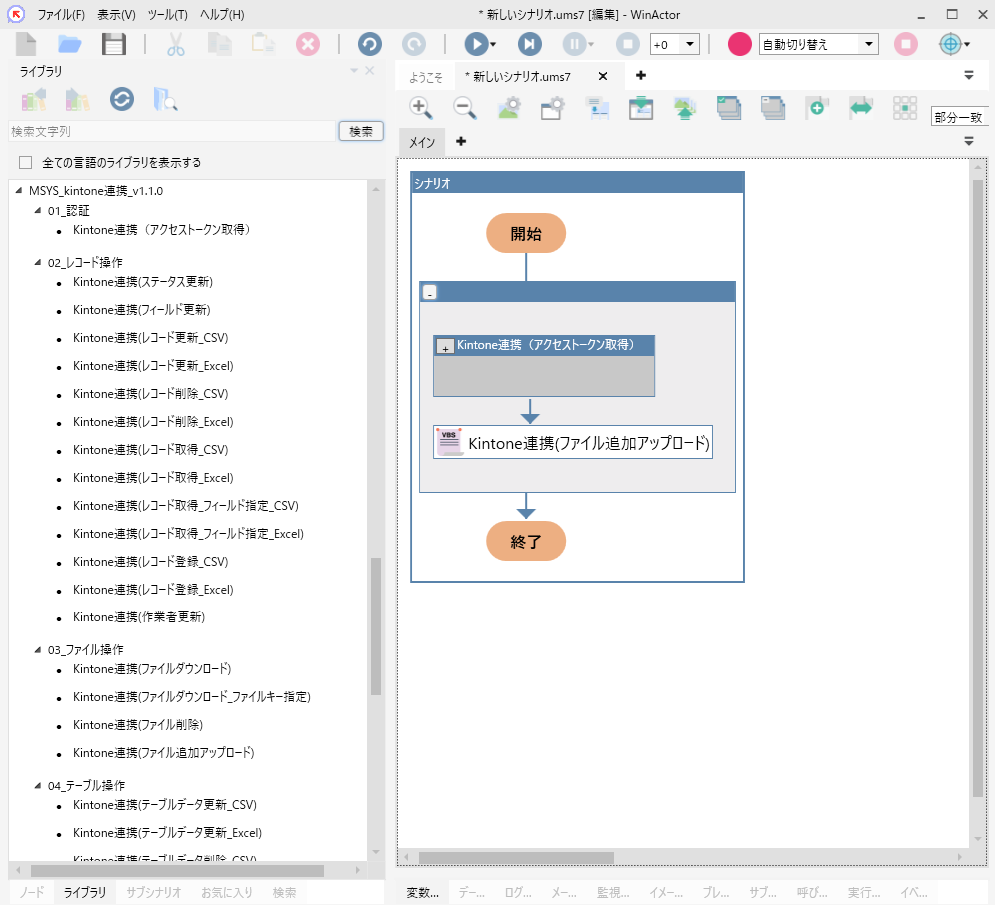
Task: Open the +0 speed dropdown
Action: click(x=690, y=44)
